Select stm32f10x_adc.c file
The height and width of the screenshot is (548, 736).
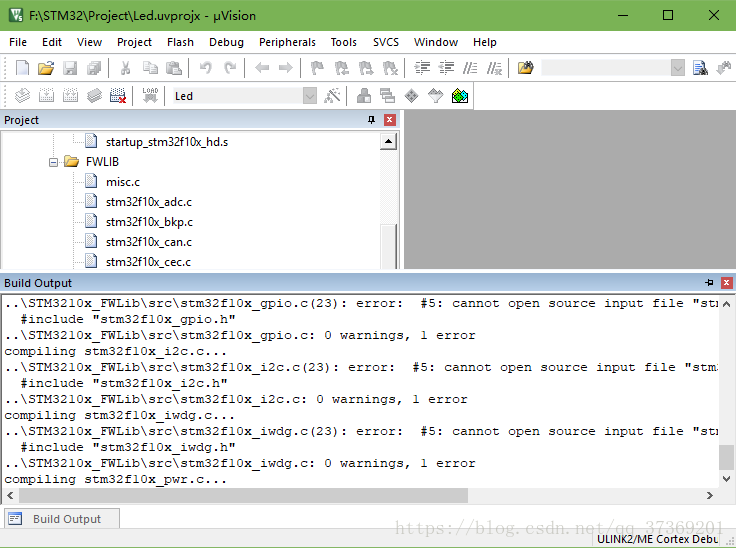pyautogui.click(x=149, y=202)
